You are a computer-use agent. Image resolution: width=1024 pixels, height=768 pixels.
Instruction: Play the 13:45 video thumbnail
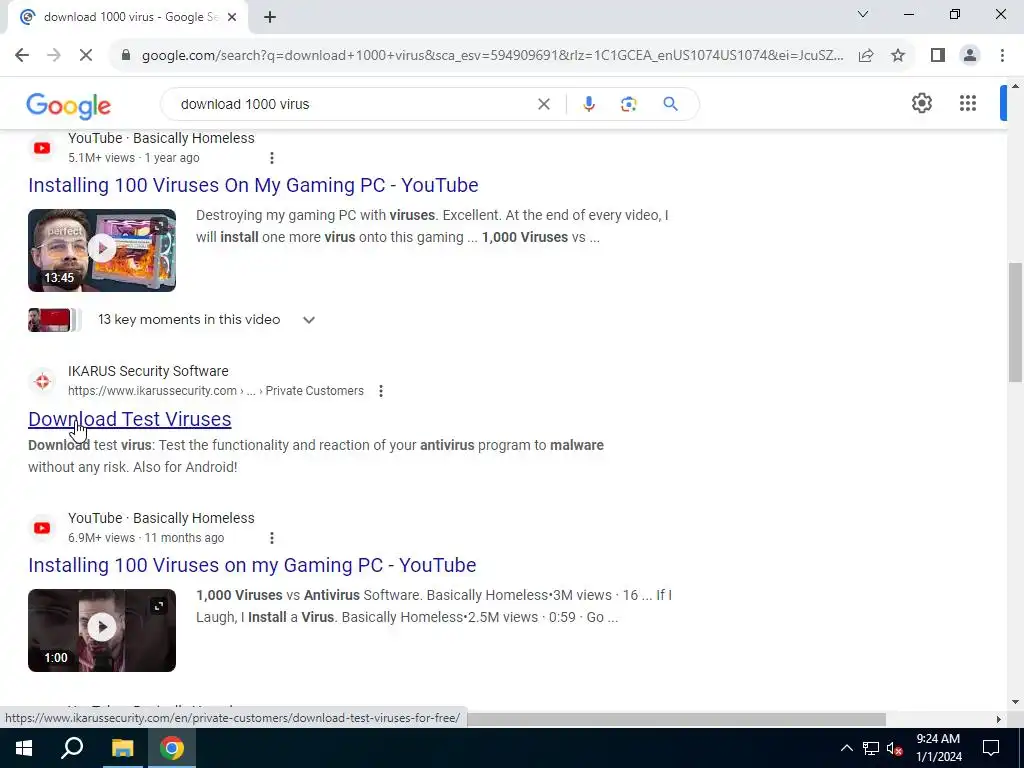(102, 250)
